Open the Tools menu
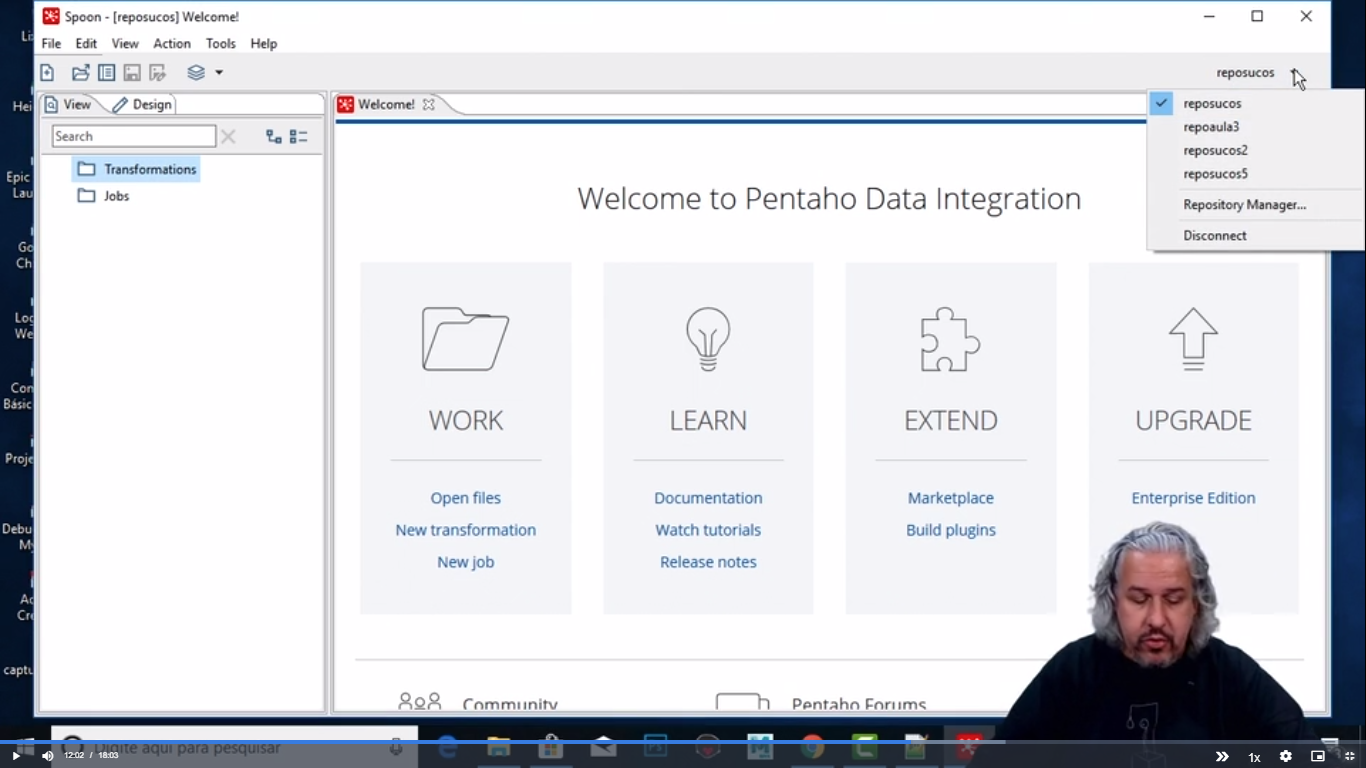 coord(221,44)
